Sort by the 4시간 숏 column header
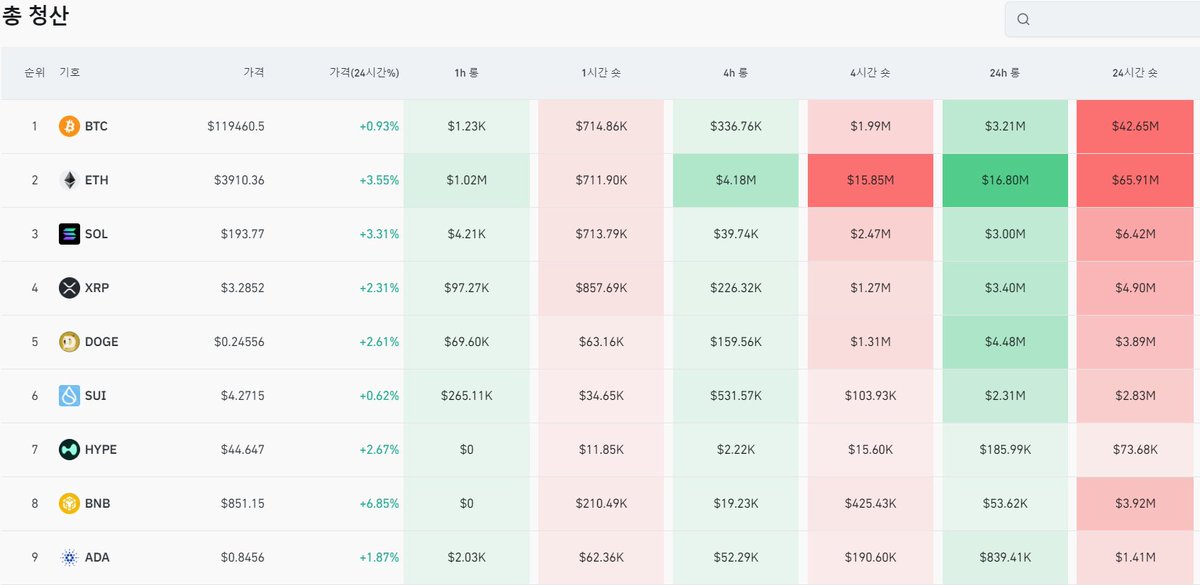 point(870,73)
